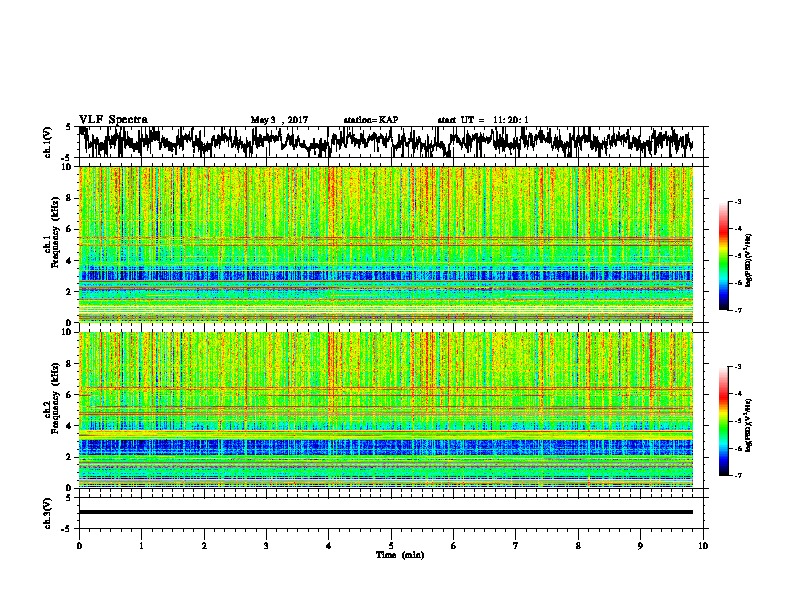Image resolution: width=792 pixels, height=612 pixels.
Task: Click the "ch.1(V)" waveform axis label
Action: (x=47, y=142)
